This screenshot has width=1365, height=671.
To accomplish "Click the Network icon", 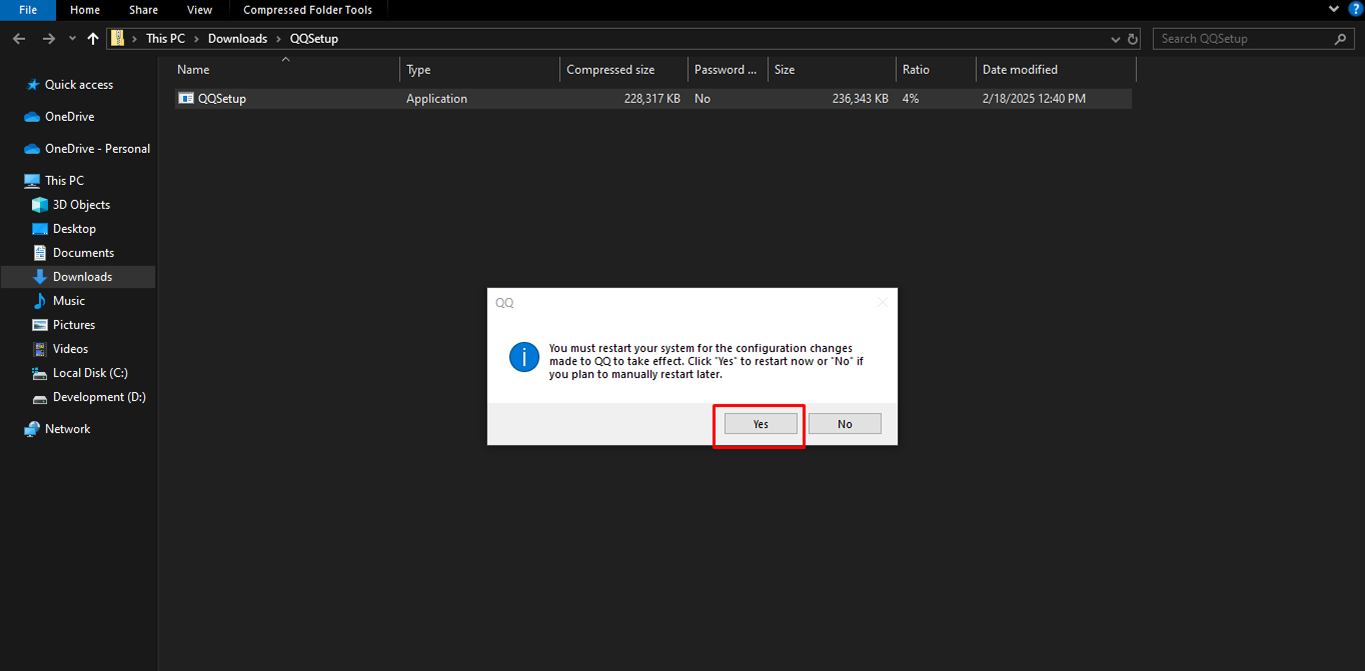I will pos(32,429).
